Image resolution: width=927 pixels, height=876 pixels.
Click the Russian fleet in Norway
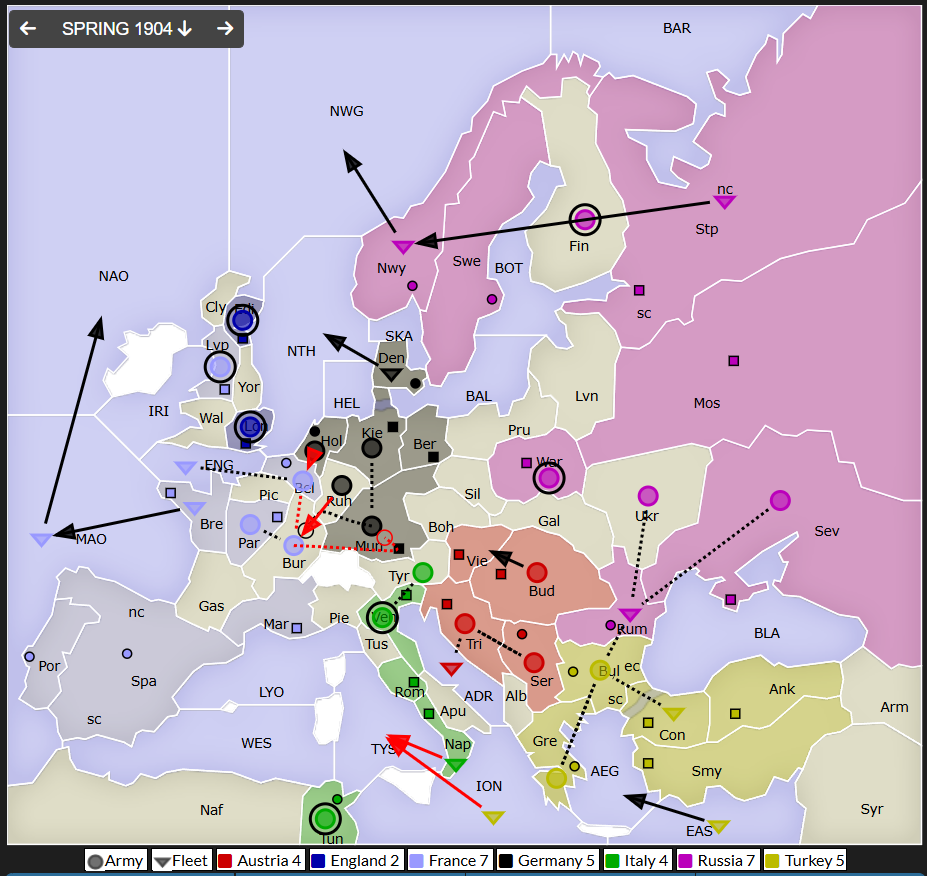tap(403, 247)
